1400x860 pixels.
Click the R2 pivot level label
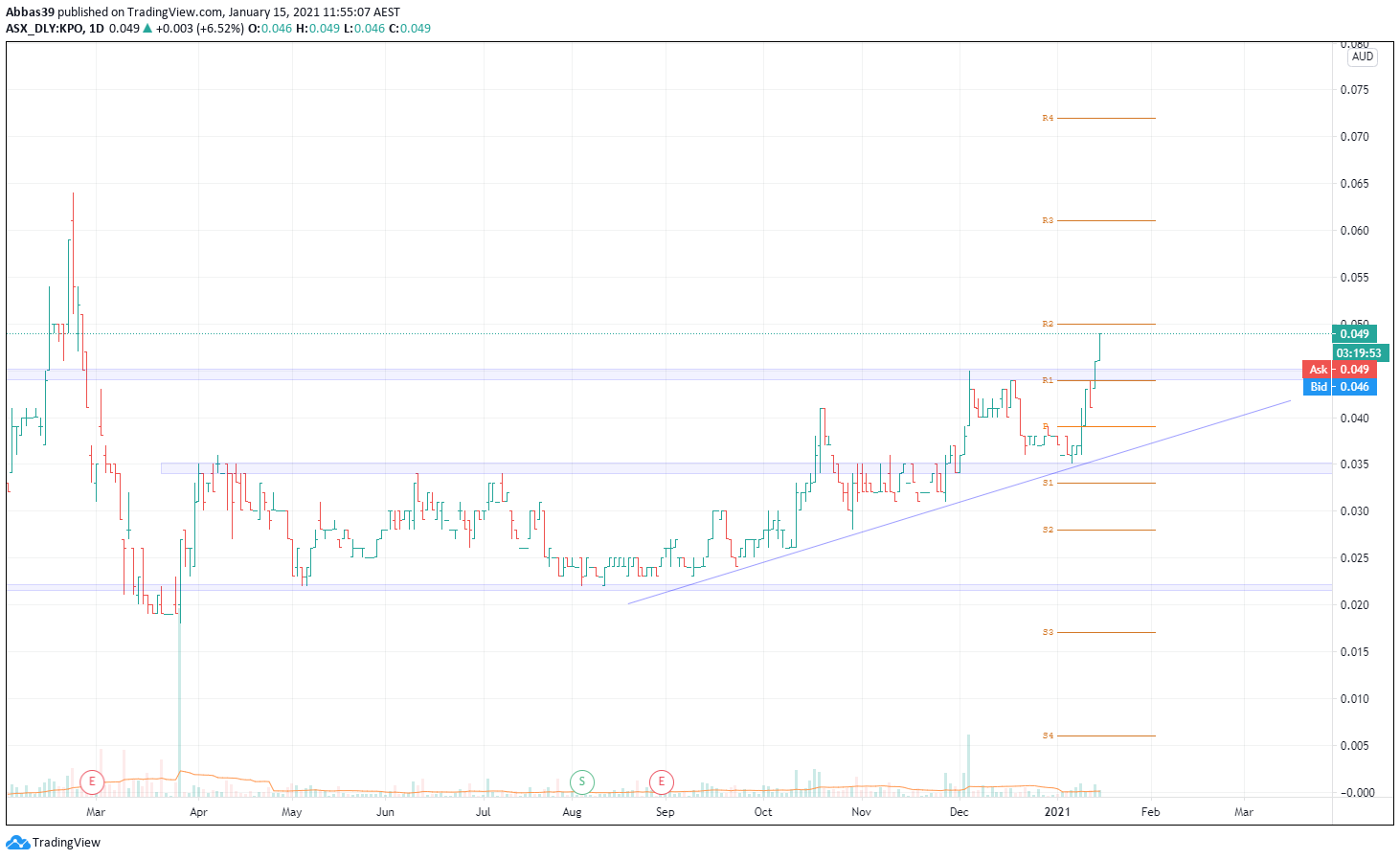[x=1048, y=324]
